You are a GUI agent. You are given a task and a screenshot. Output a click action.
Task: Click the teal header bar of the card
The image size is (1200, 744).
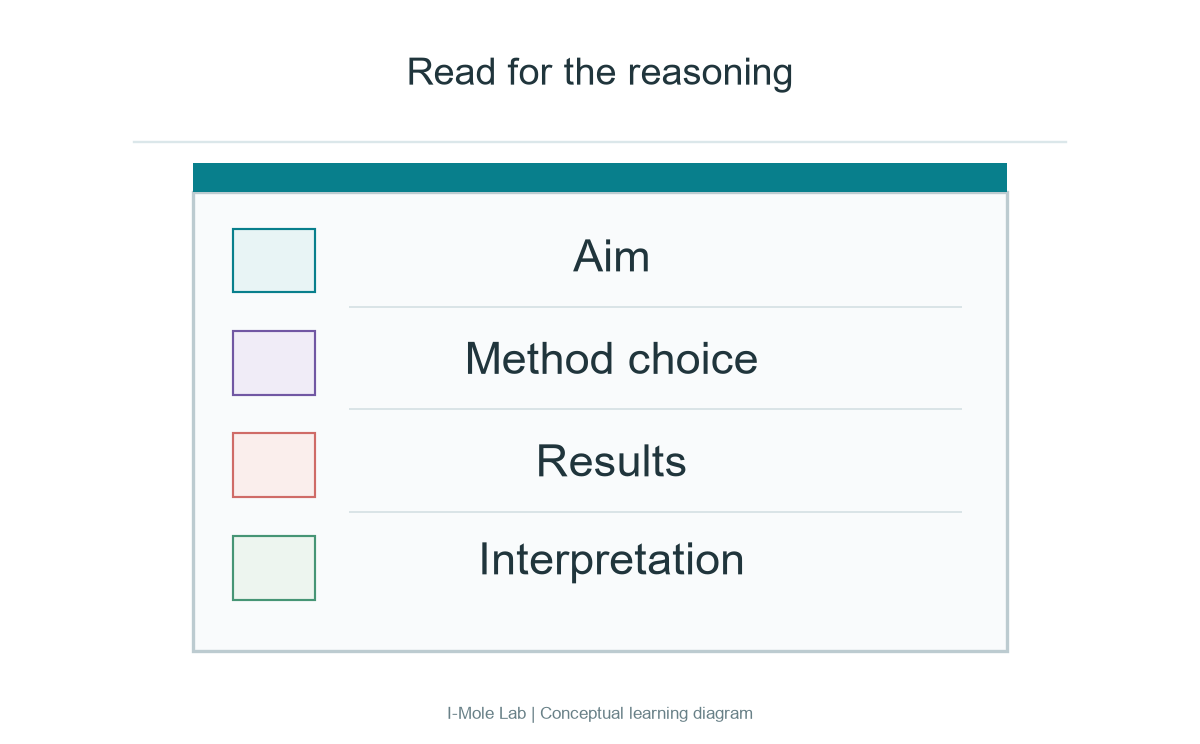point(600,177)
